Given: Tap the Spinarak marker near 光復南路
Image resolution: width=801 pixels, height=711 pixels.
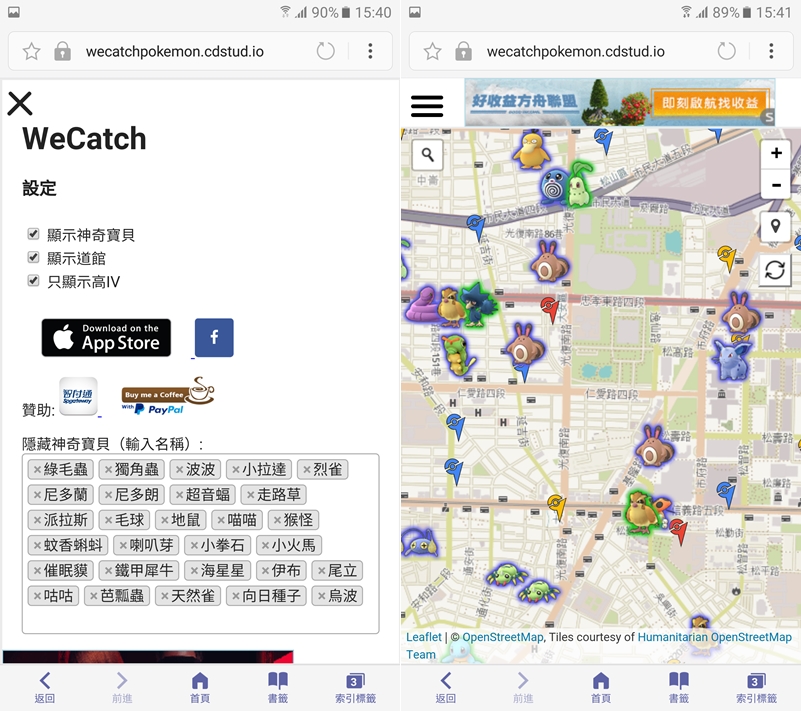Looking at the screenshot, I should point(538,591).
